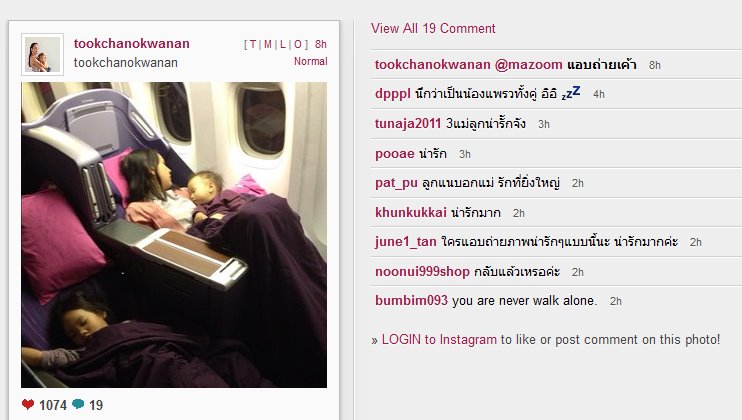This screenshot has height=420, width=742.
Task: Open noonui999shop's profile link
Action: point(422,271)
